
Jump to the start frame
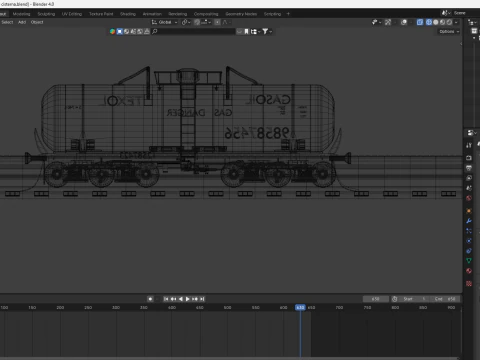point(166,299)
